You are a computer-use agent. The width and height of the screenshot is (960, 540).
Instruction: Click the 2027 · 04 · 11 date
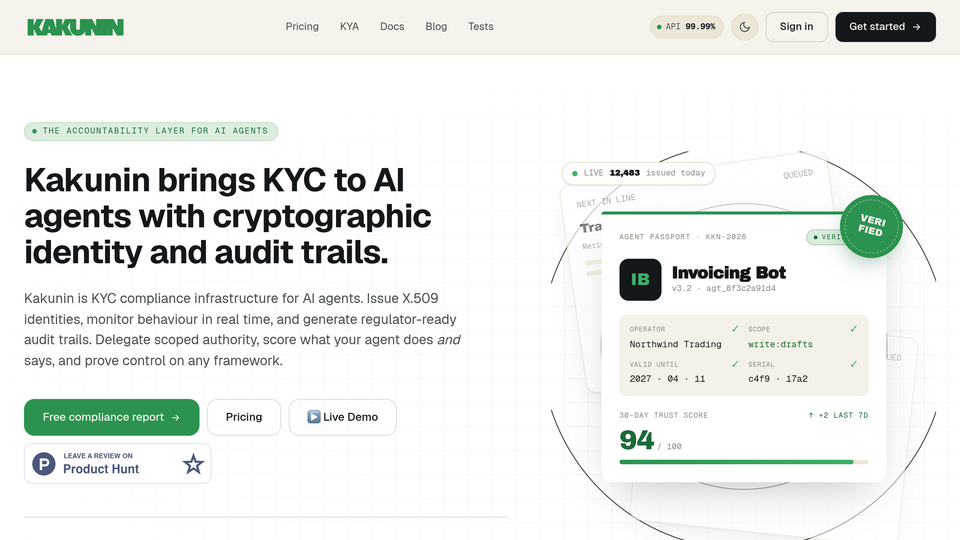(x=667, y=379)
